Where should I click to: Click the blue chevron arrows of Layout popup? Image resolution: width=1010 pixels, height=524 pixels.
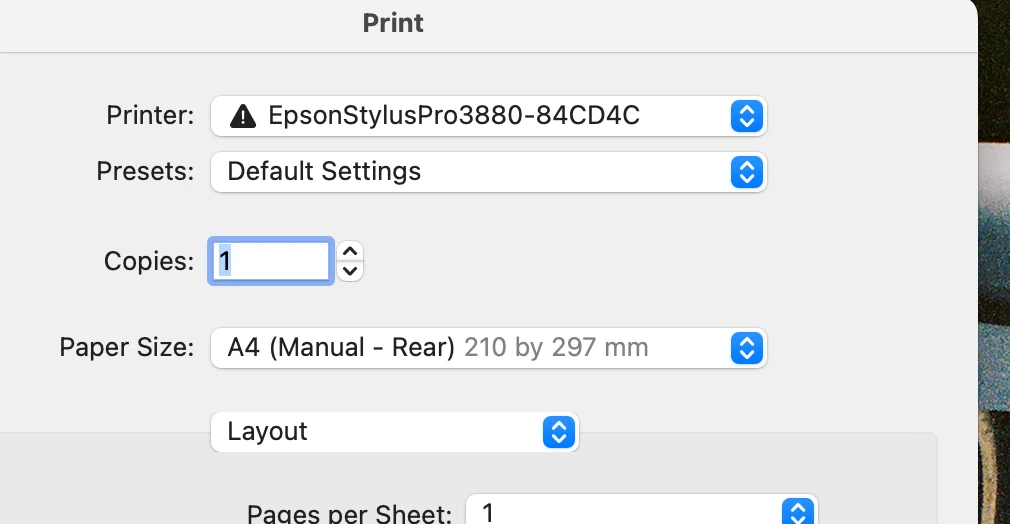(558, 432)
